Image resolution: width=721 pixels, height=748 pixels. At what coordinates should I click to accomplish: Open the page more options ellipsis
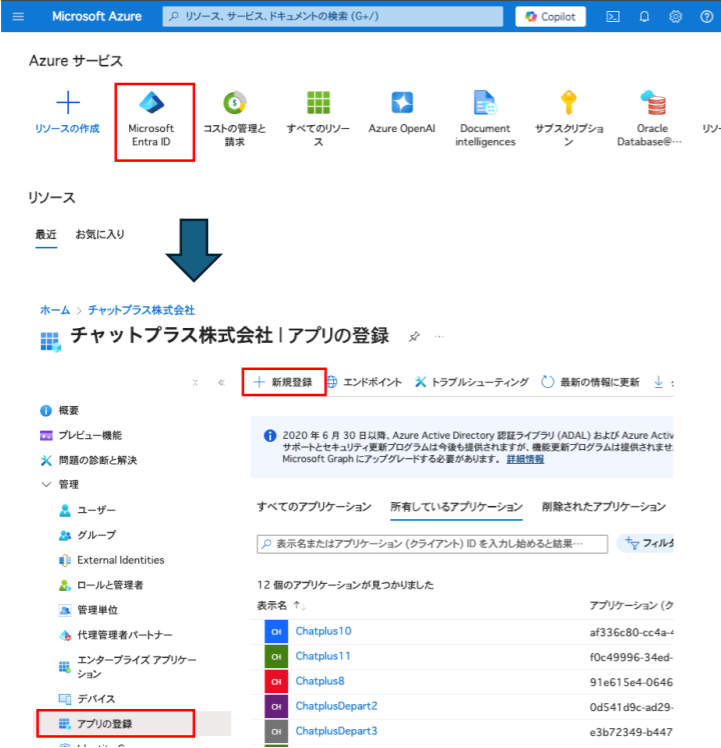click(439, 337)
